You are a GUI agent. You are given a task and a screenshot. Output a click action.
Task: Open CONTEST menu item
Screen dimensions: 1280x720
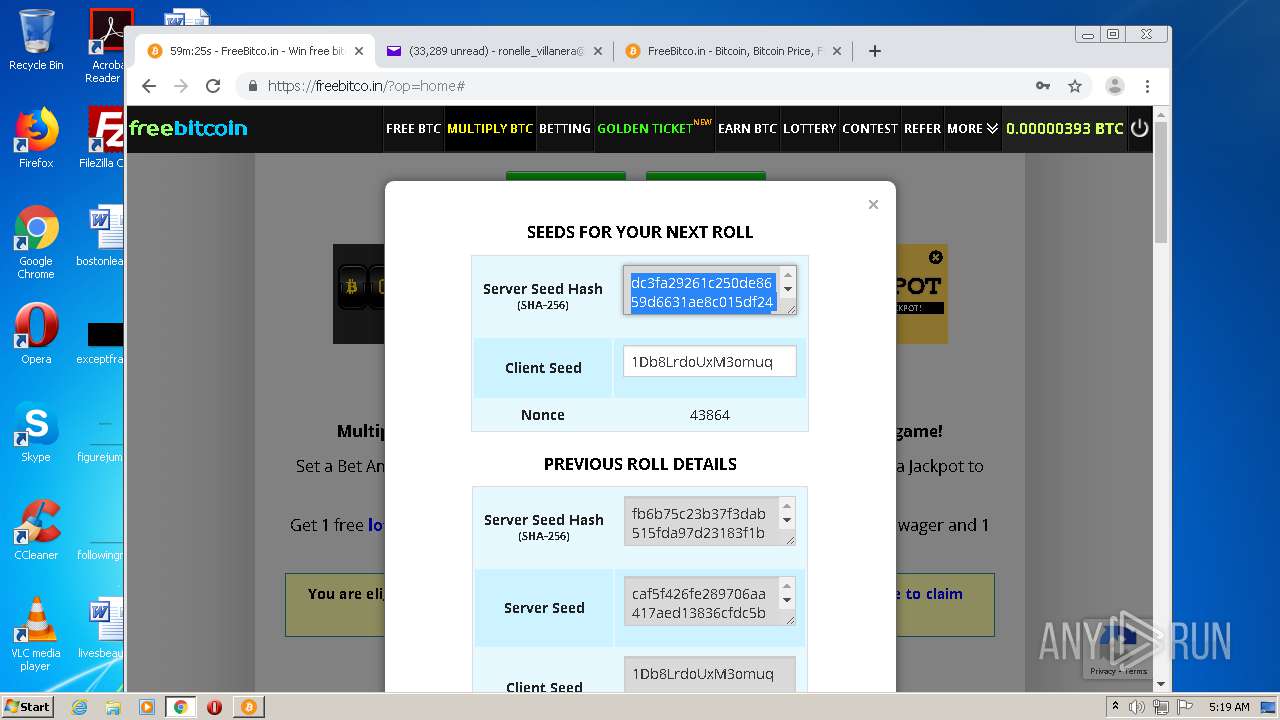[870, 128]
